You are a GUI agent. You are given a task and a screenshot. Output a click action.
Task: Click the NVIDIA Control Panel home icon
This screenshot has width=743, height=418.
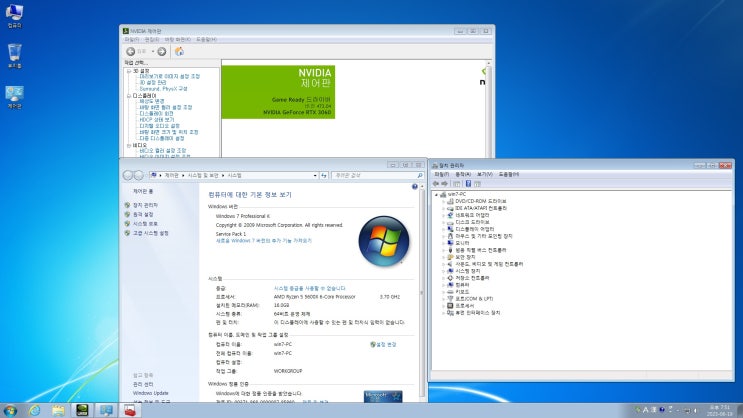click(x=180, y=51)
